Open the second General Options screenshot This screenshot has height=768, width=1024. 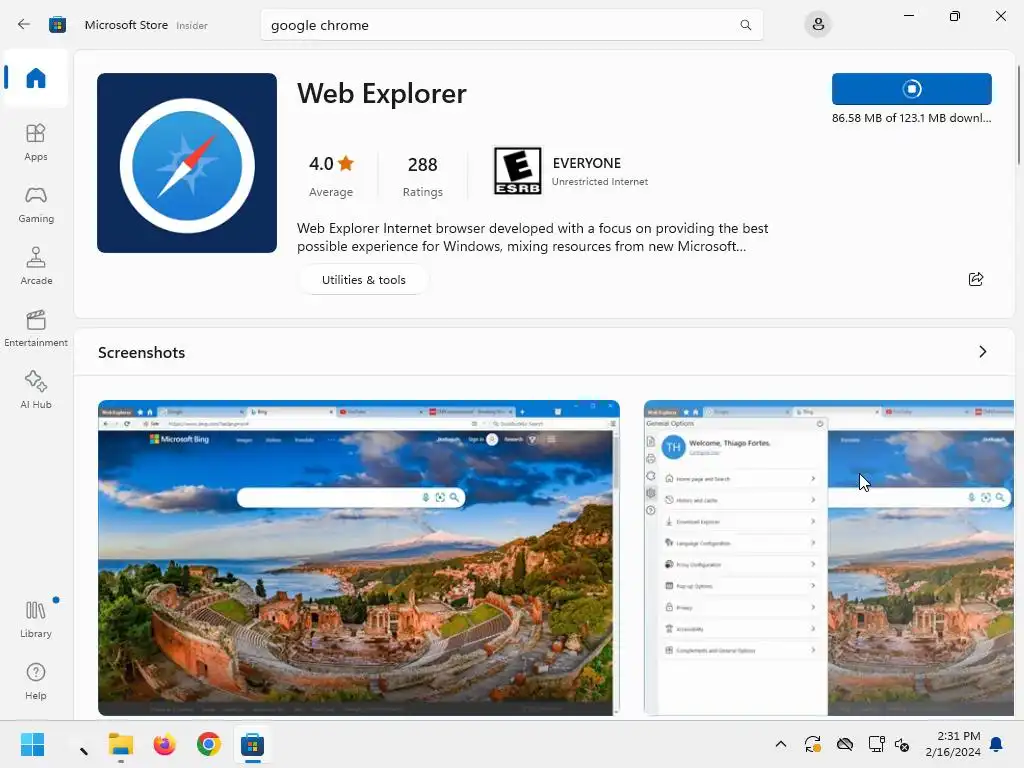click(829, 558)
